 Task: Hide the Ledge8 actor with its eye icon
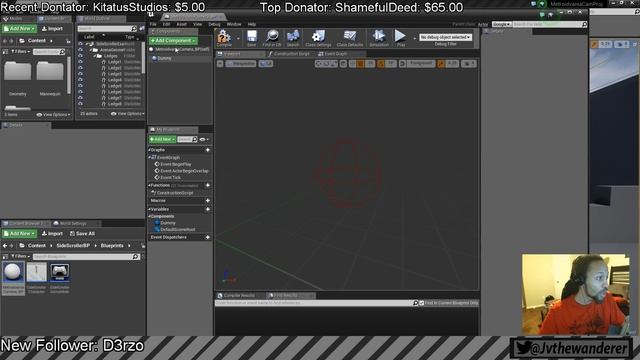click(x=80, y=104)
